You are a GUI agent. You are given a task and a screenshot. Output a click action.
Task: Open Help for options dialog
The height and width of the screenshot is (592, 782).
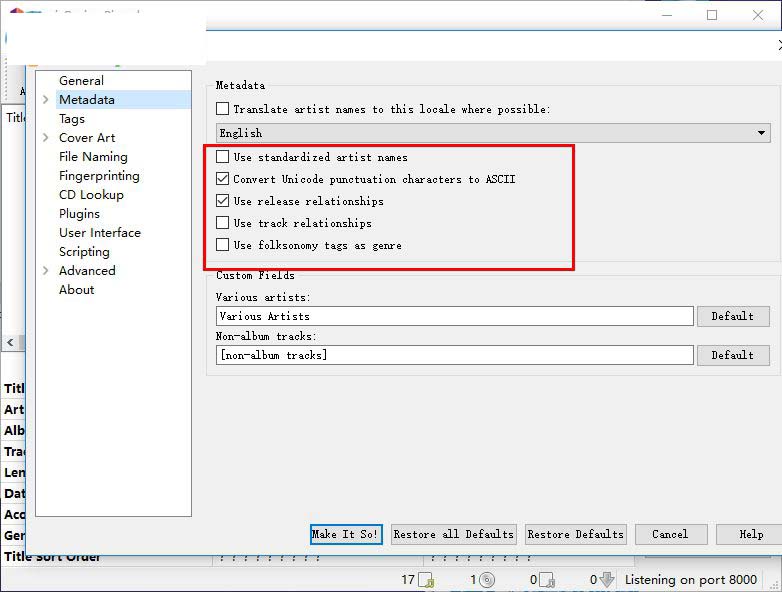pyautogui.click(x=751, y=534)
